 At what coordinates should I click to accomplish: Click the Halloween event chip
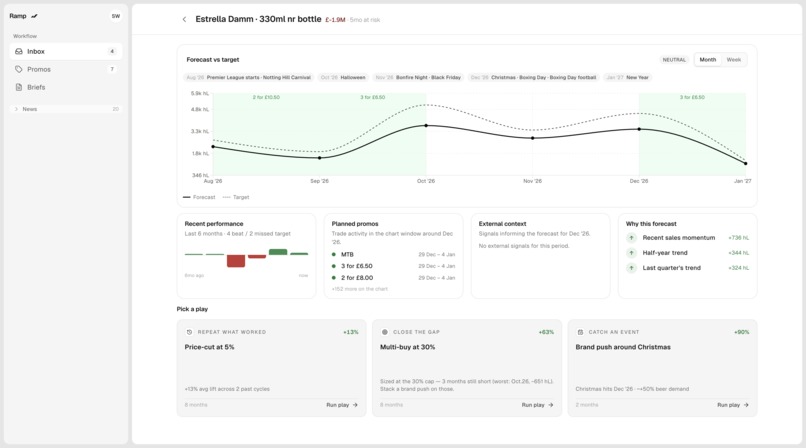point(343,78)
